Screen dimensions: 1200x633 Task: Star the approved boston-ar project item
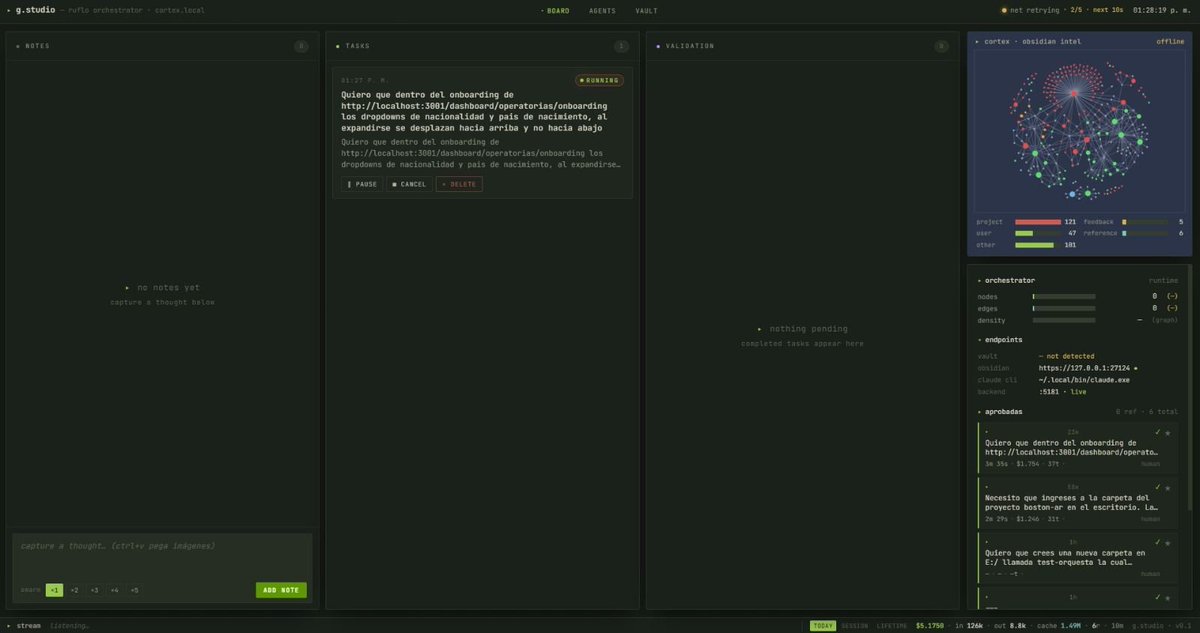click(1167, 488)
